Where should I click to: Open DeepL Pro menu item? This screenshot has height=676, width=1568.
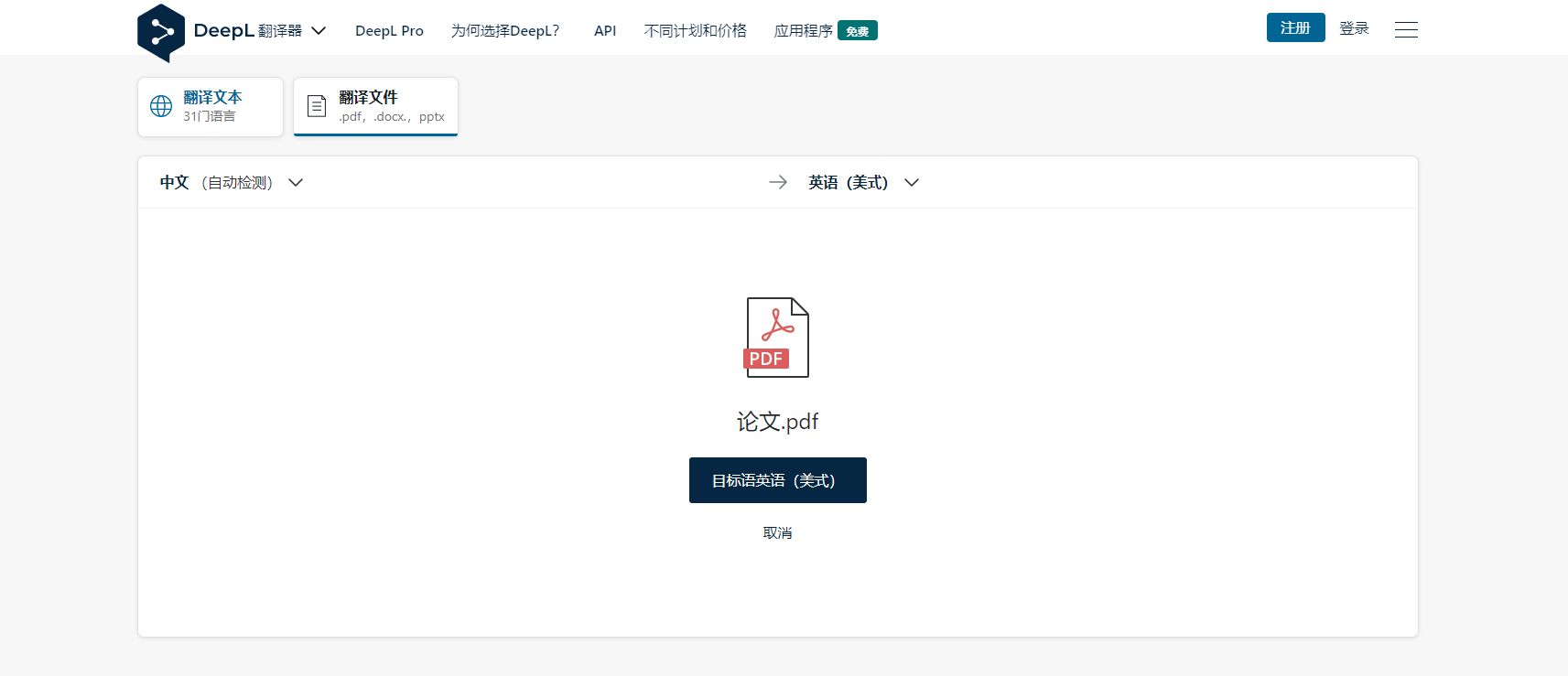389,30
